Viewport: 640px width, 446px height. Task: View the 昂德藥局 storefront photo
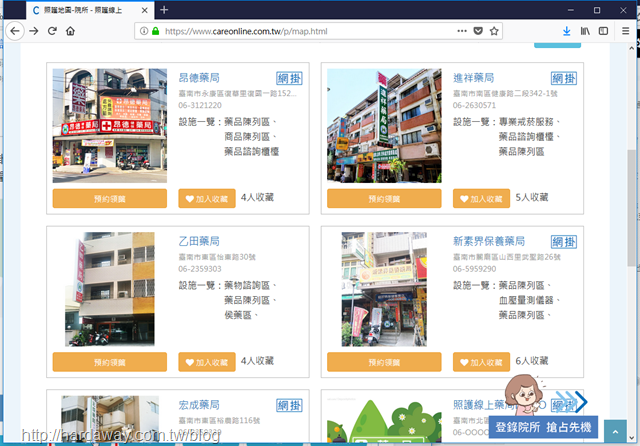click(x=110, y=126)
